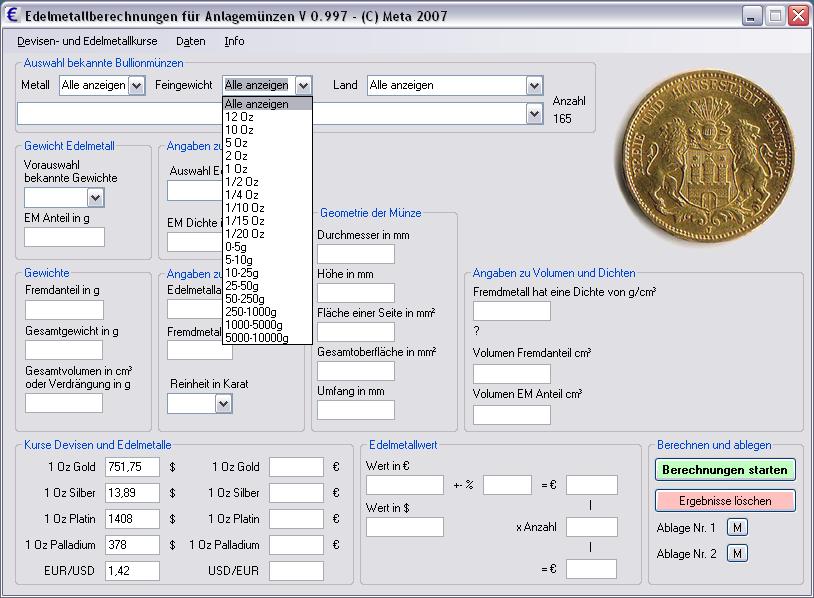Open the Daten menu

(190, 41)
